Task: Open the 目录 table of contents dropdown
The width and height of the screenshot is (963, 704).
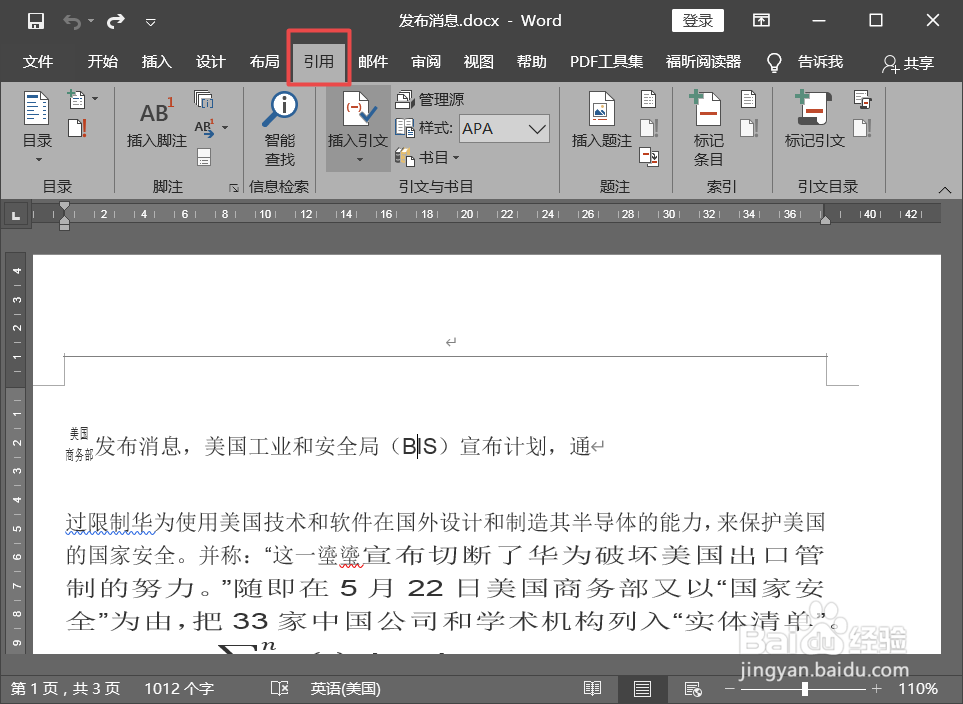Action: point(37,127)
